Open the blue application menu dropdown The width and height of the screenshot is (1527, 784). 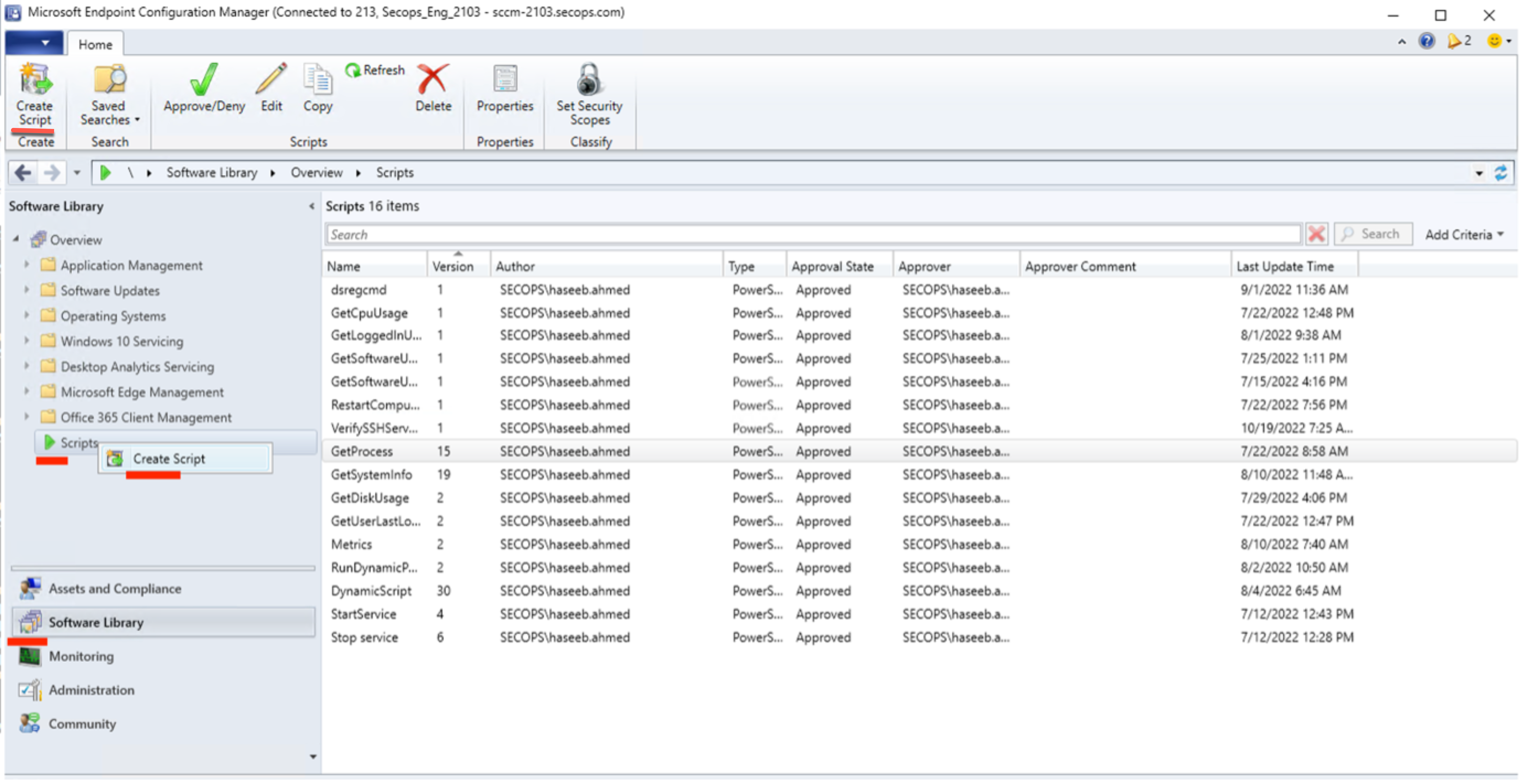[35, 43]
